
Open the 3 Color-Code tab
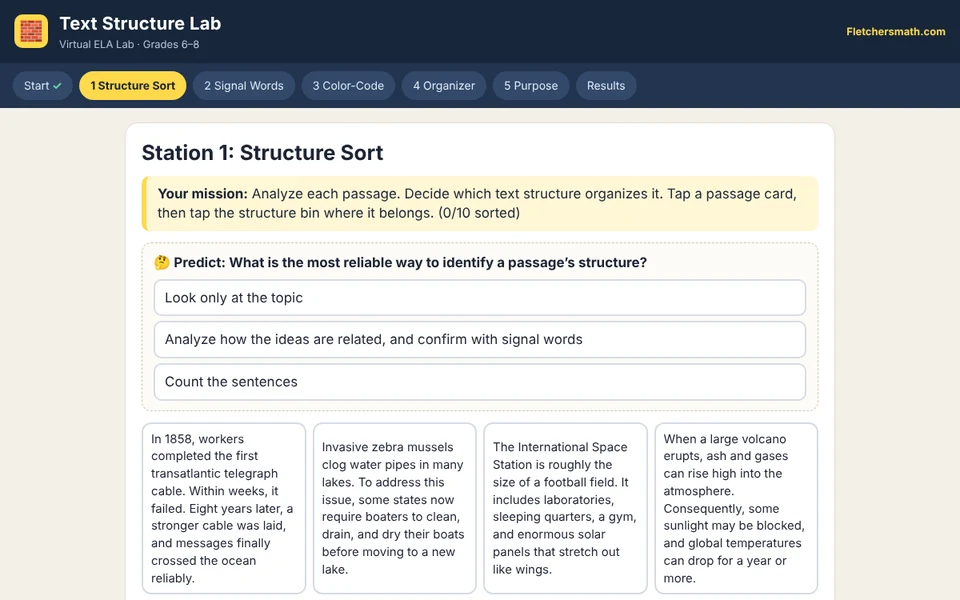click(x=348, y=86)
